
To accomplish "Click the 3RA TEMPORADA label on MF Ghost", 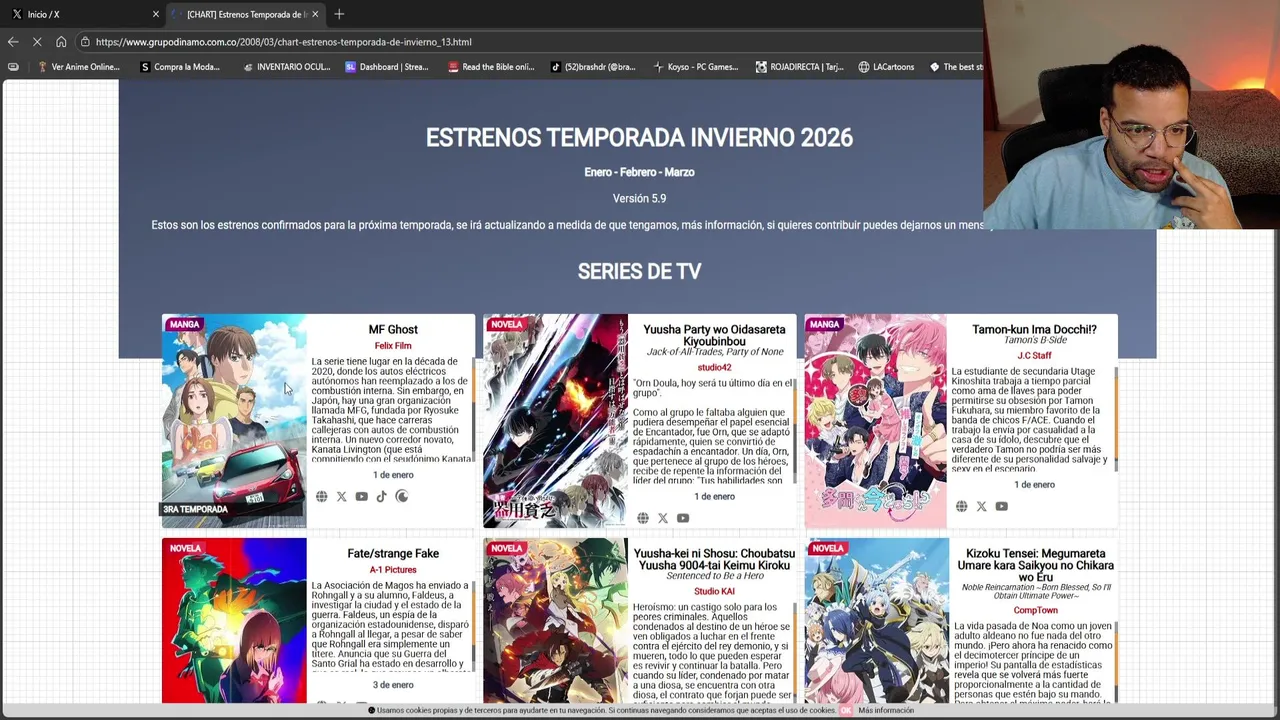I will (x=196, y=510).
